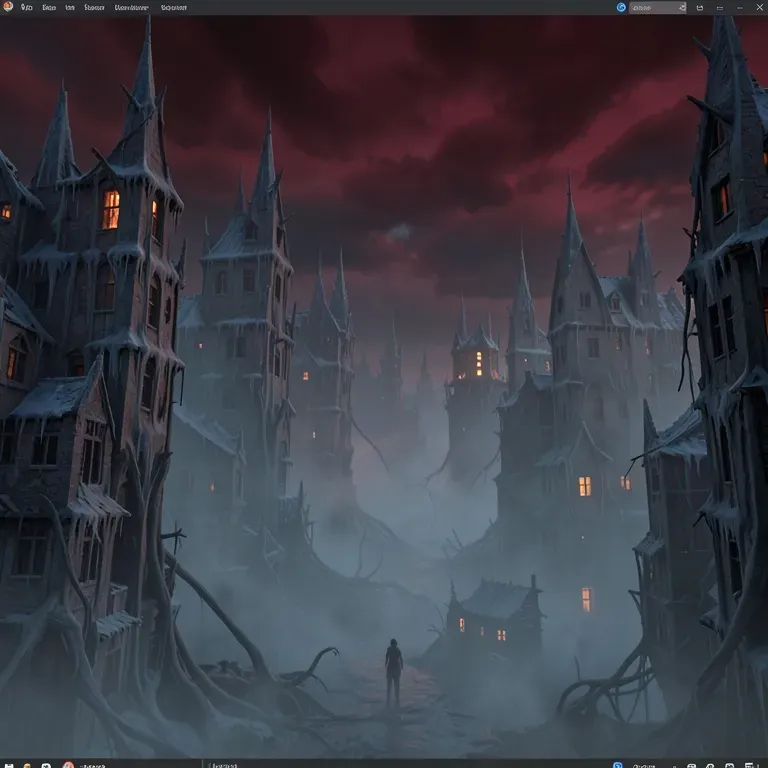Image resolution: width=768 pixels, height=768 pixels.
Task: Click the text label after the status bar divider
Action: tap(223, 765)
